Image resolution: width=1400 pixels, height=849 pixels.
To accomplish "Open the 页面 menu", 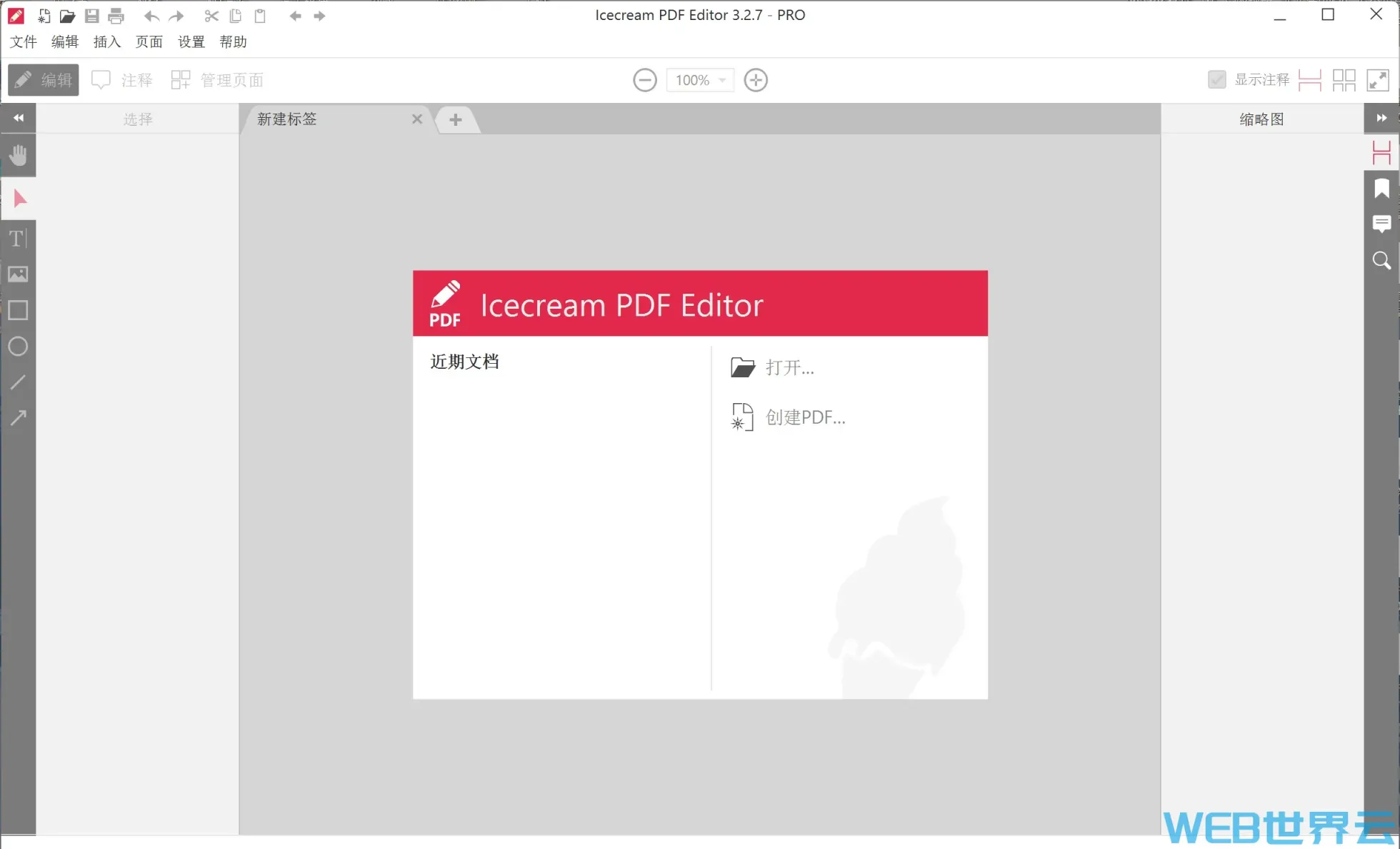I will pos(149,41).
